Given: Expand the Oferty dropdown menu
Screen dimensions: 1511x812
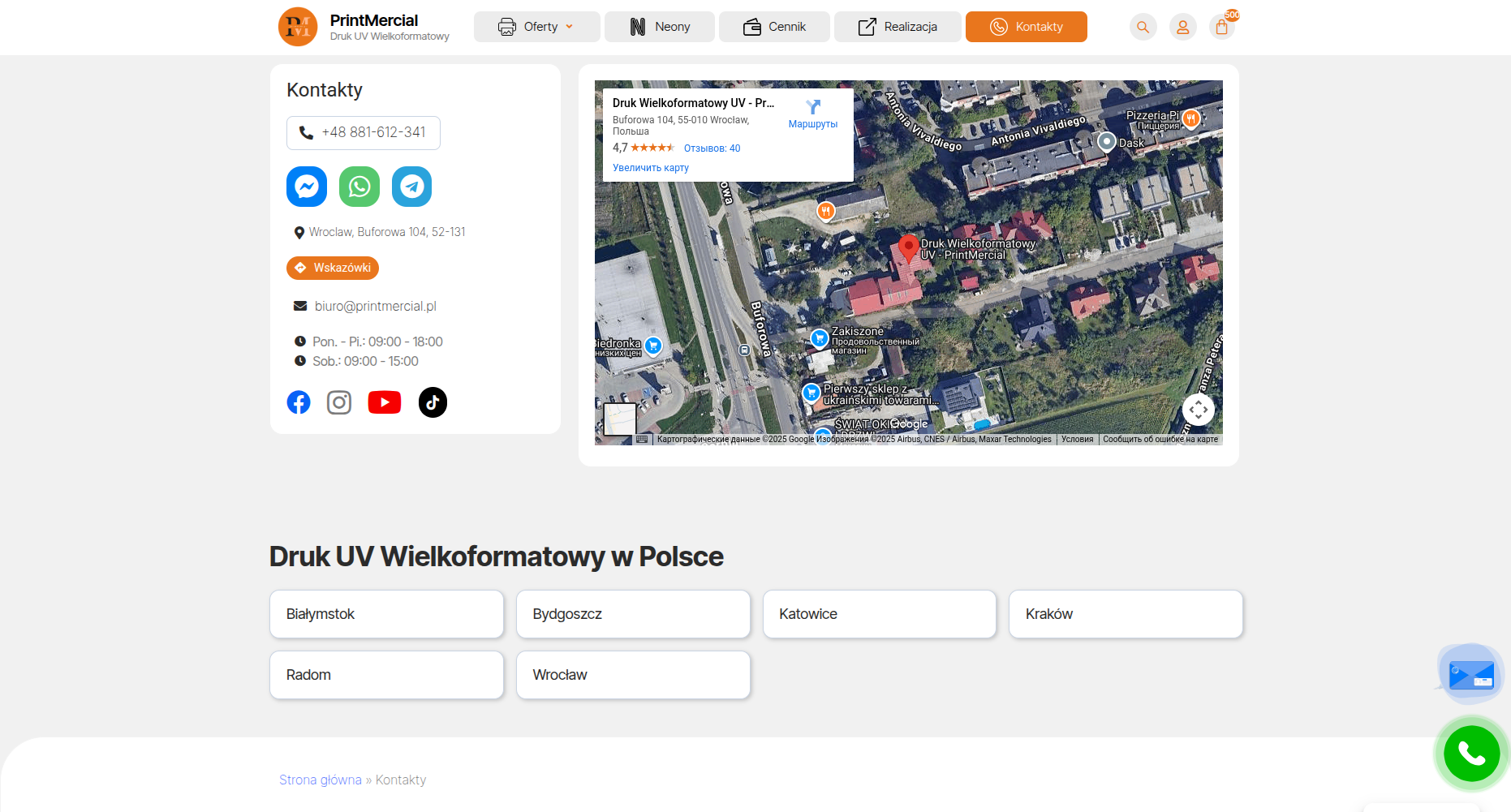Looking at the screenshot, I should (x=536, y=27).
